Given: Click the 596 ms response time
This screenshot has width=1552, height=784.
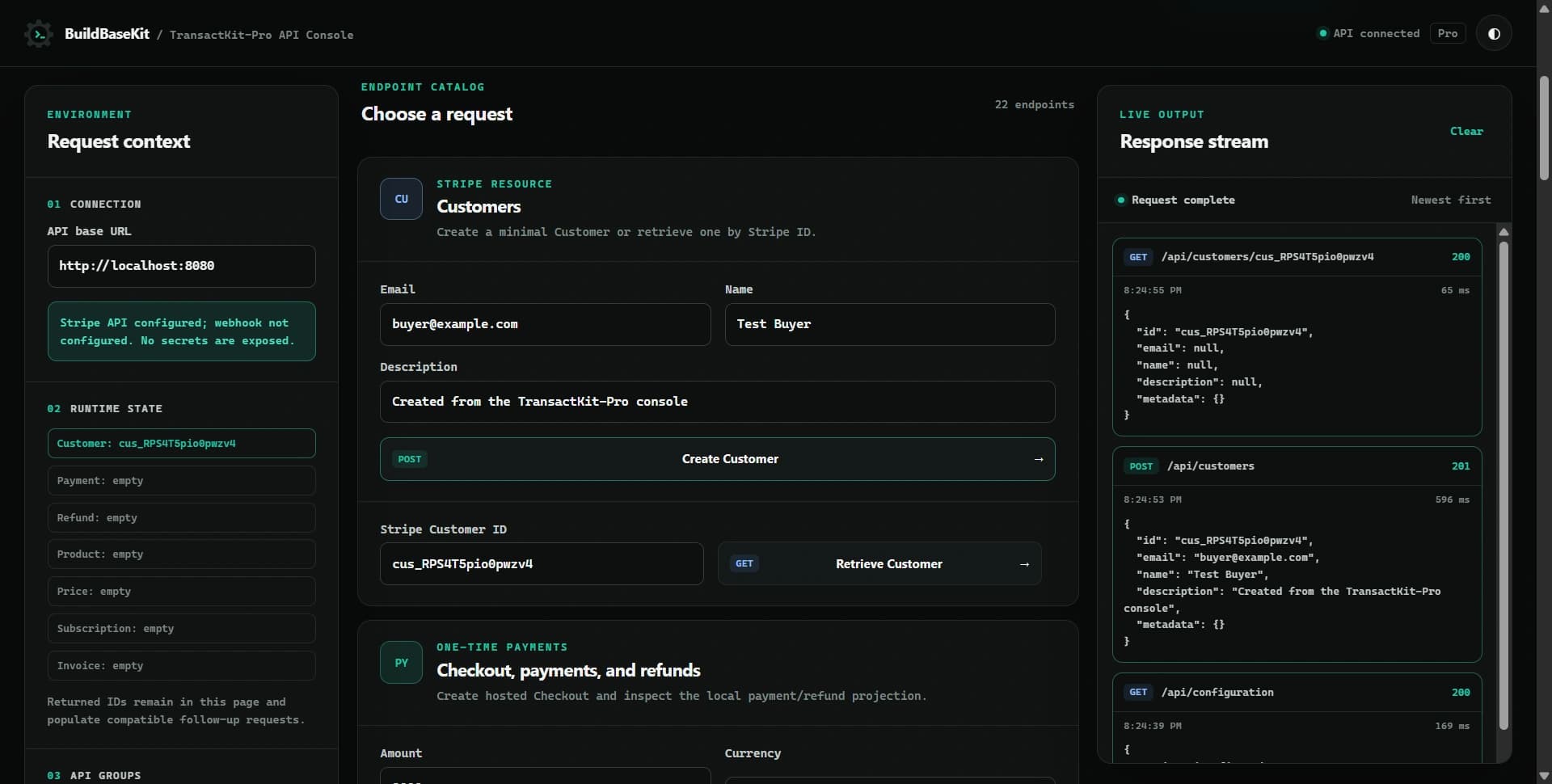Looking at the screenshot, I should [1453, 500].
